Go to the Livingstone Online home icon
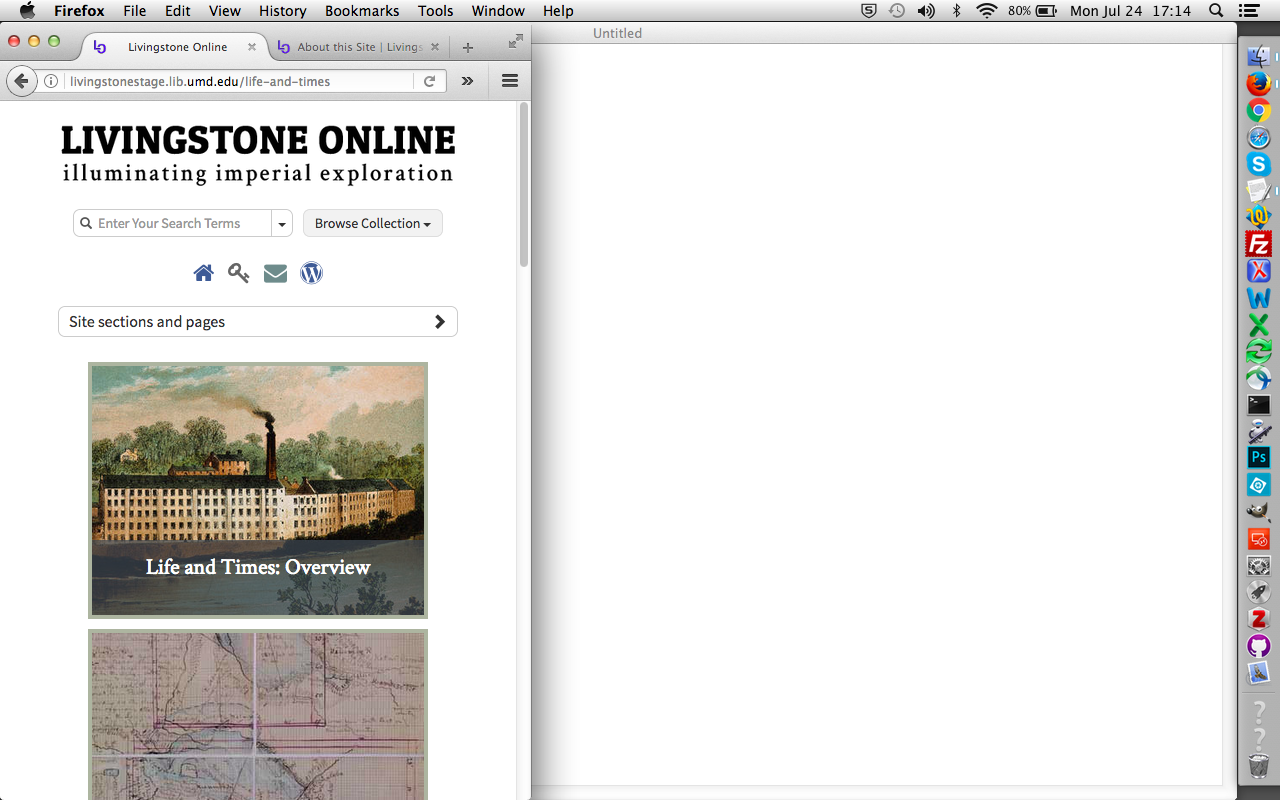 [203, 273]
